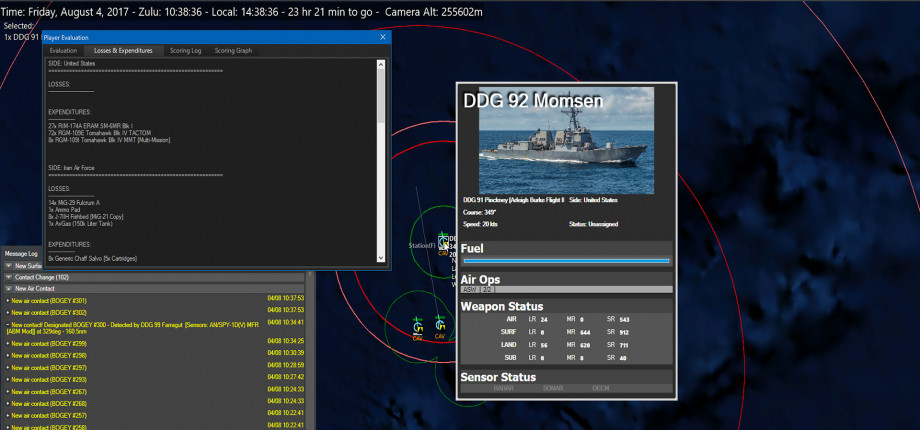Click the grey Air Ops bar
The width and height of the screenshot is (920, 430).
point(566,290)
